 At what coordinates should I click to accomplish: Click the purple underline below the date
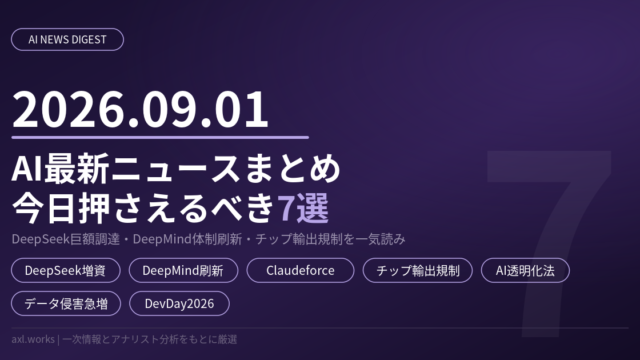coord(160,138)
